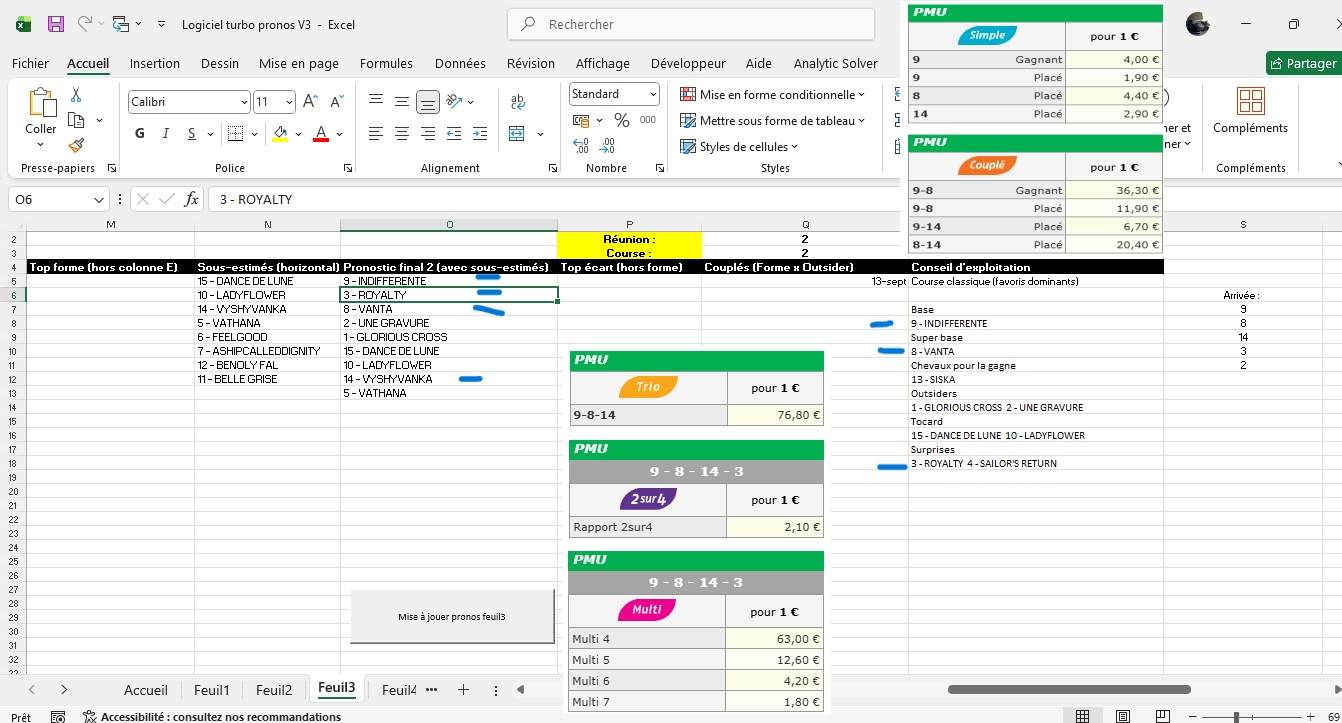
Task: Increase indent in cell
Action: tap(481, 133)
